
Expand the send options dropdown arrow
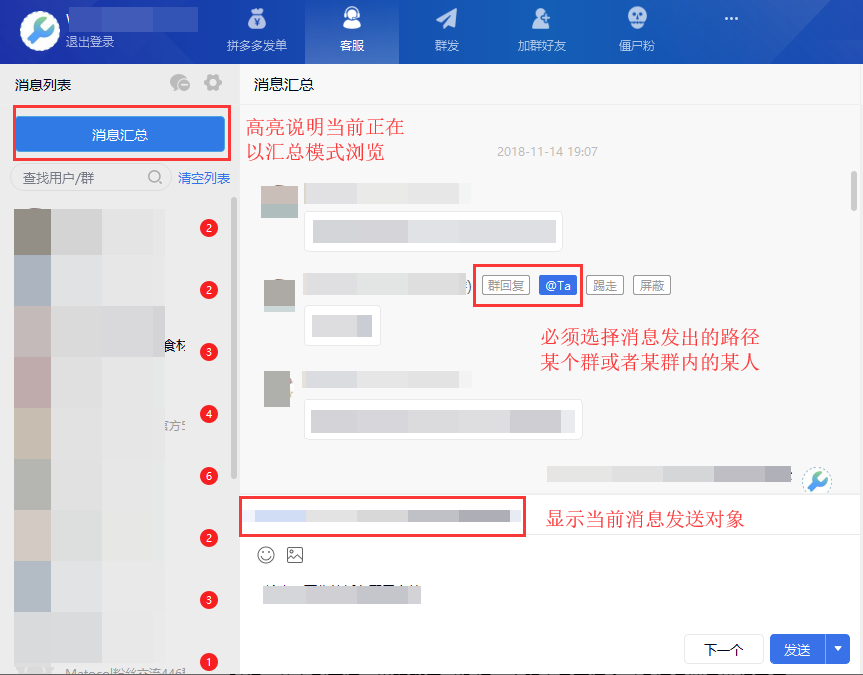coord(838,649)
